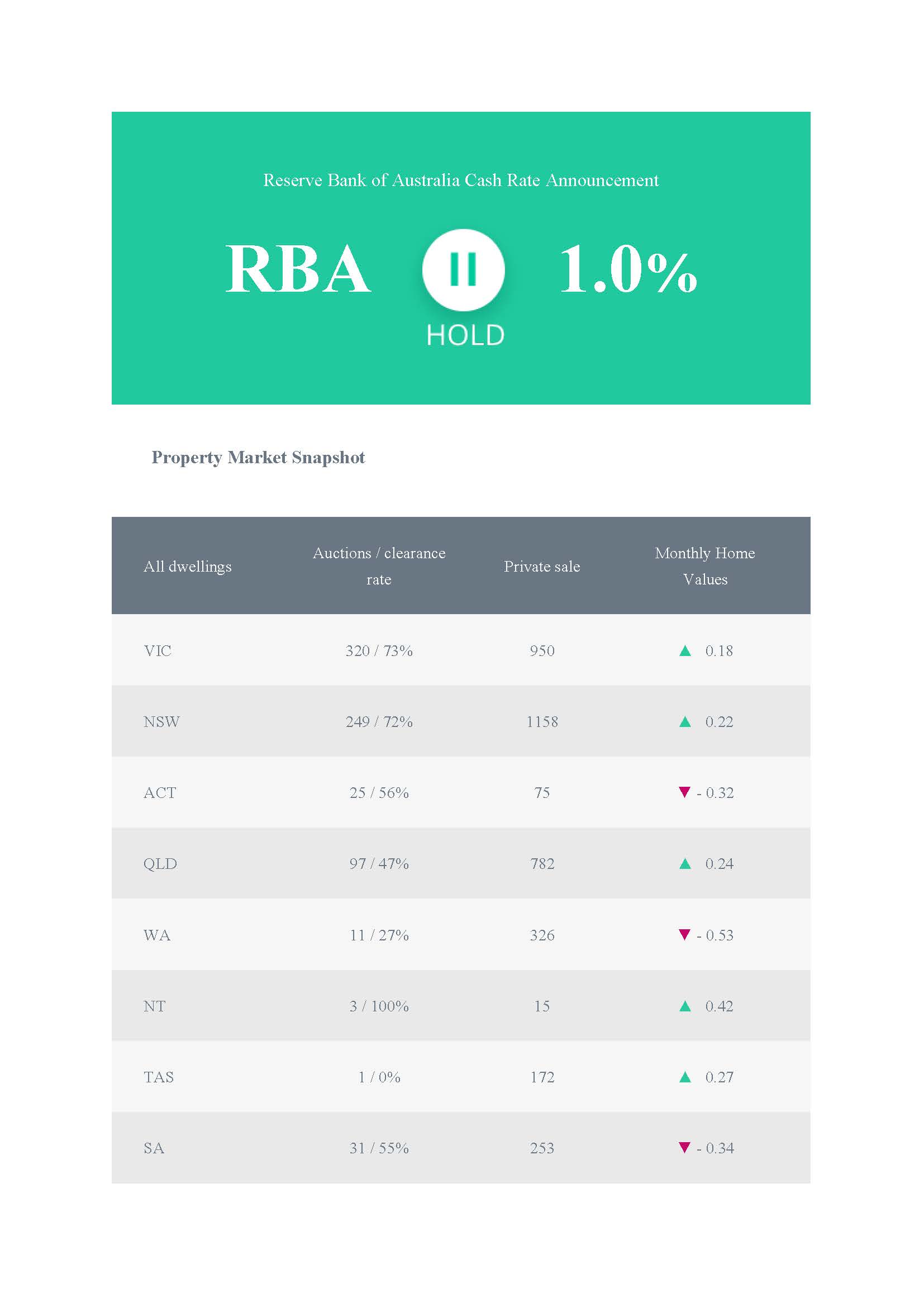This screenshot has width=924, height=1307.
Task: Click the NSW private sale value 1158
Action: (542, 722)
